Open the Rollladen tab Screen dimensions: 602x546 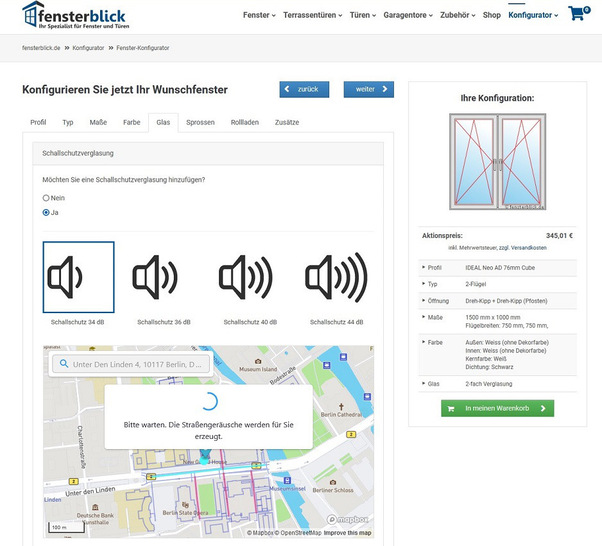click(x=244, y=122)
